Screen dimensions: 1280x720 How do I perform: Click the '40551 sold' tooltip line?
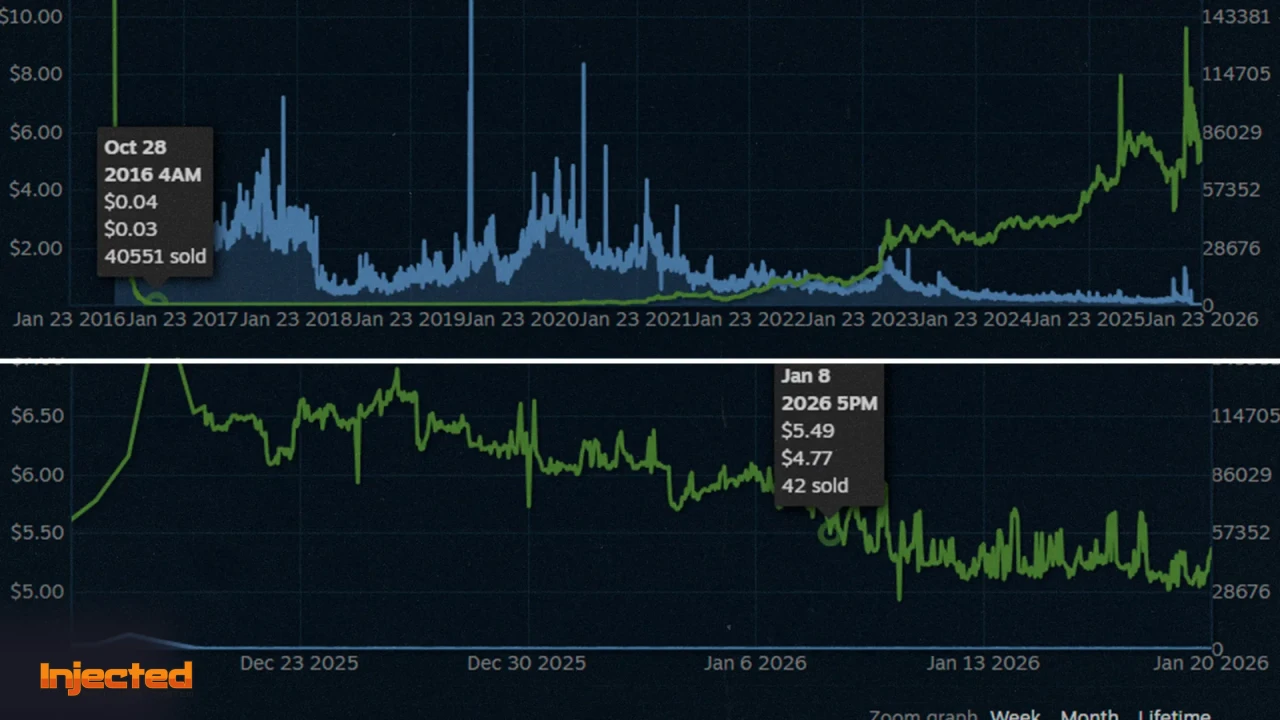tap(155, 256)
